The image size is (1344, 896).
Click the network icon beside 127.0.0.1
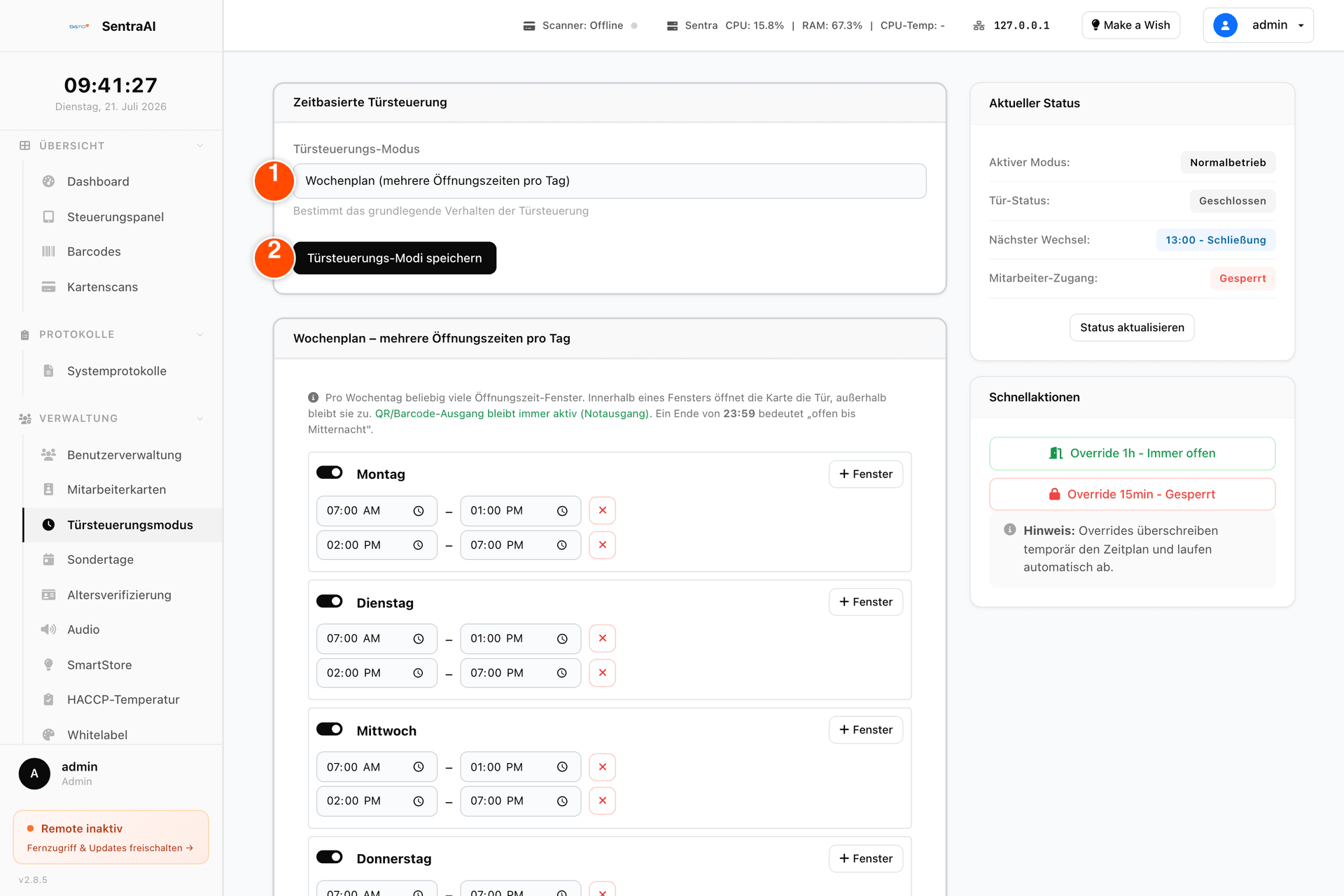coord(979,26)
